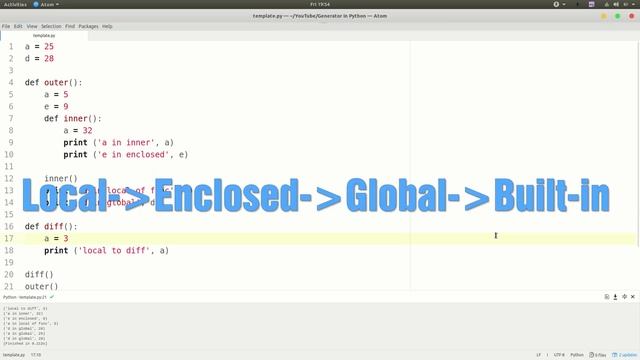Click the 'outer()' call on line 21
The image size is (640, 360).
point(41,286)
